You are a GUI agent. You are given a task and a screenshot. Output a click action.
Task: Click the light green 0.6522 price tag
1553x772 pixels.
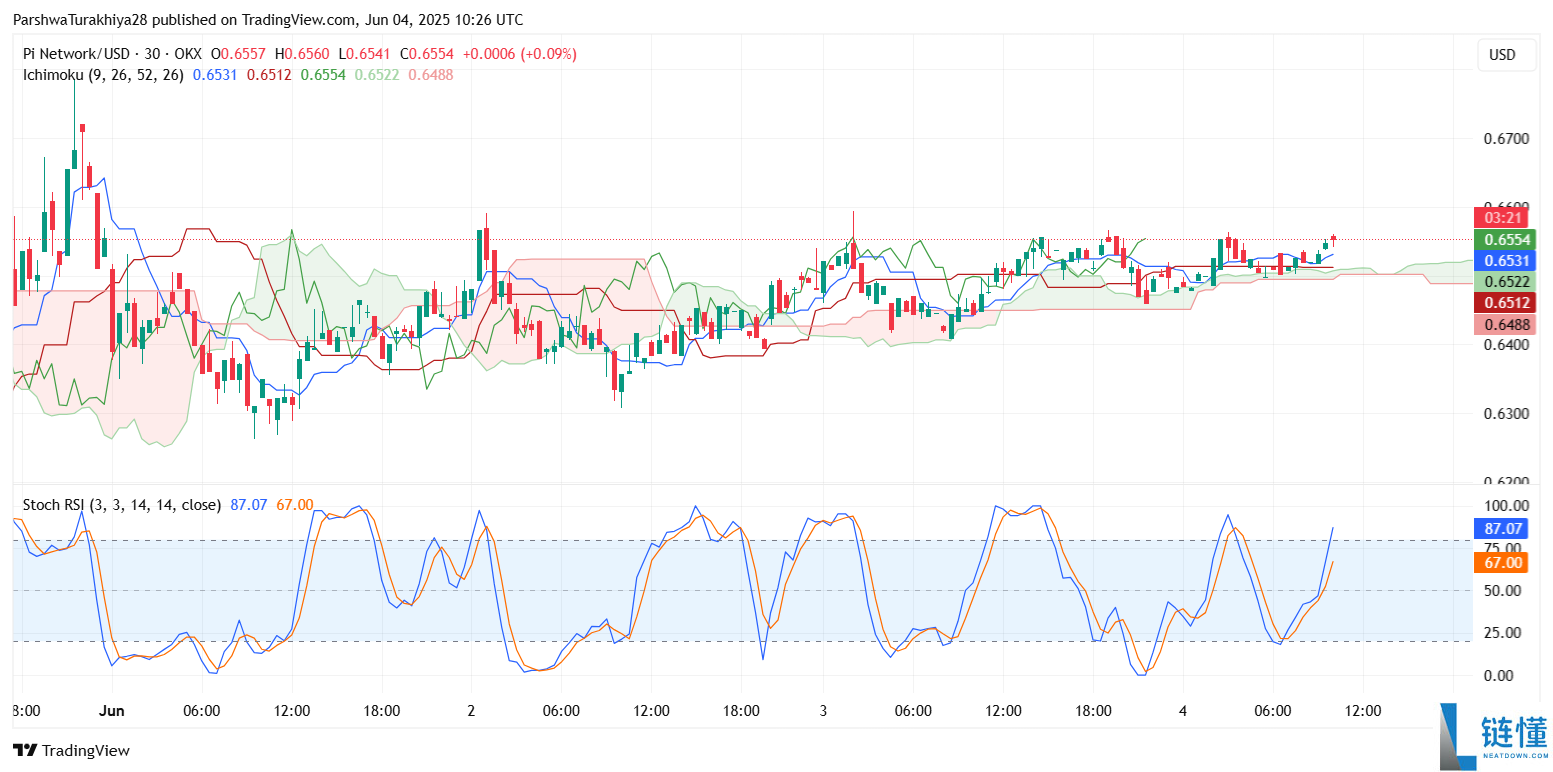coord(1503,282)
